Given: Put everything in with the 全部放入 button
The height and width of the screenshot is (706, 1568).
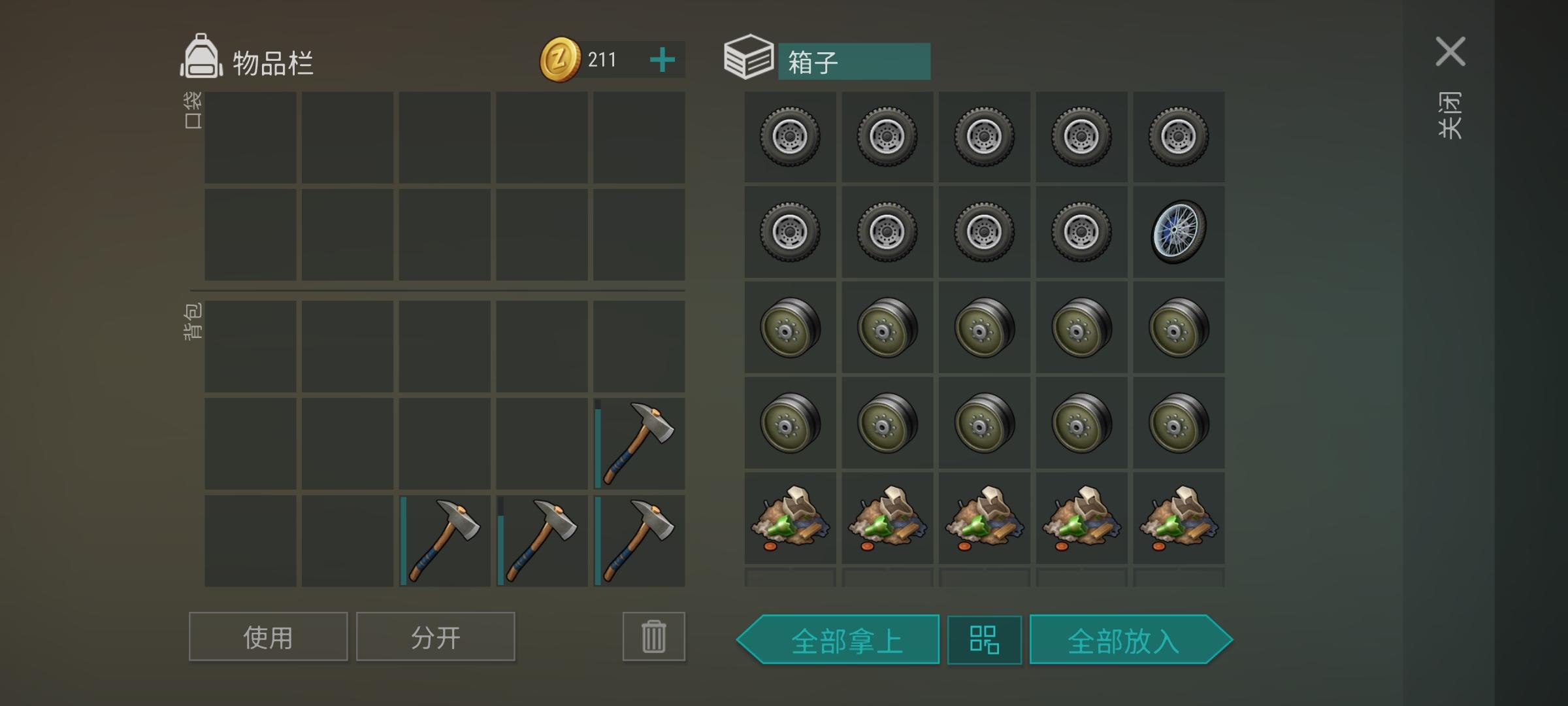Looking at the screenshot, I should 1131,639.
